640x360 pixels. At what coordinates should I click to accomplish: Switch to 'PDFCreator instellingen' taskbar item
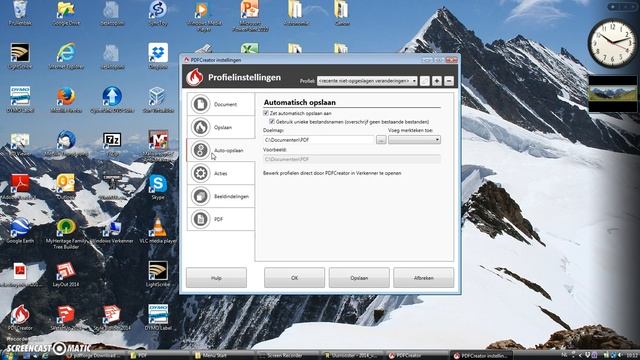481,356
